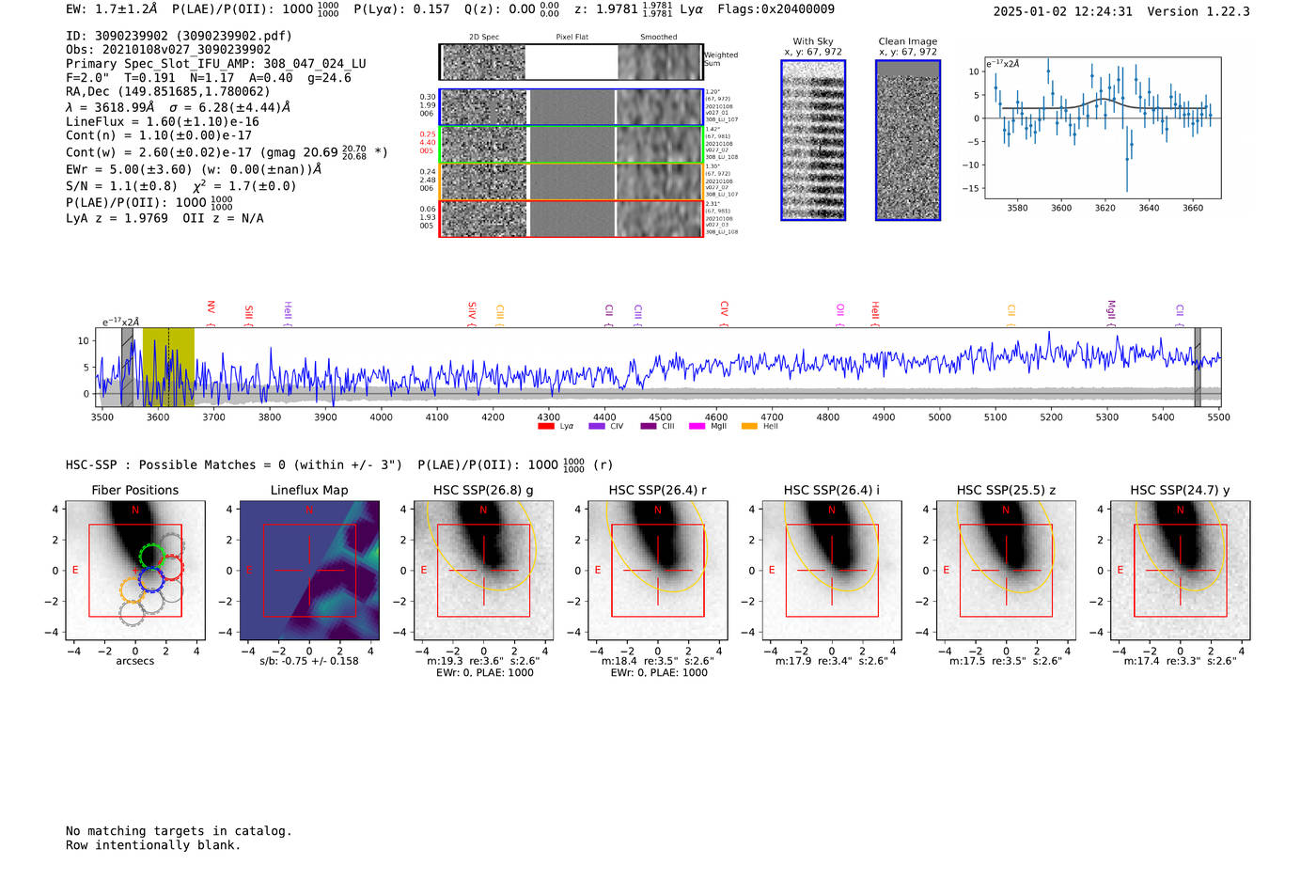Click the magenta MgII legend swatch
The height and width of the screenshot is (896, 1316).
coord(697,426)
